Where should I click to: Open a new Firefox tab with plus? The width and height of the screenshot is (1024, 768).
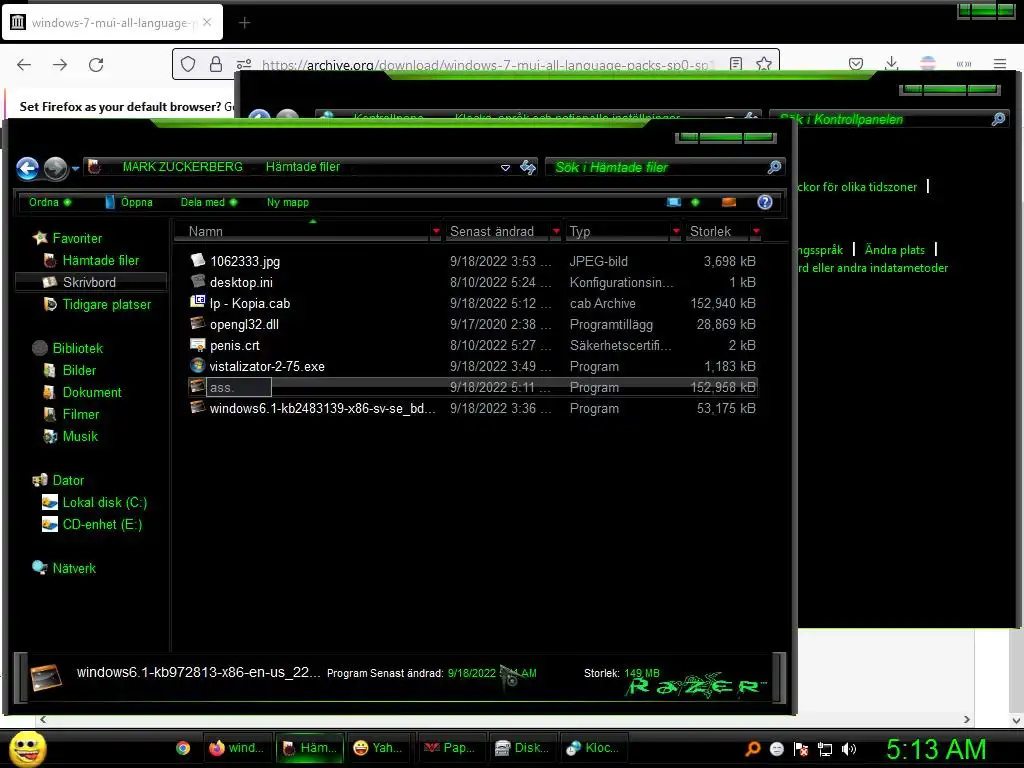point(244,23)
